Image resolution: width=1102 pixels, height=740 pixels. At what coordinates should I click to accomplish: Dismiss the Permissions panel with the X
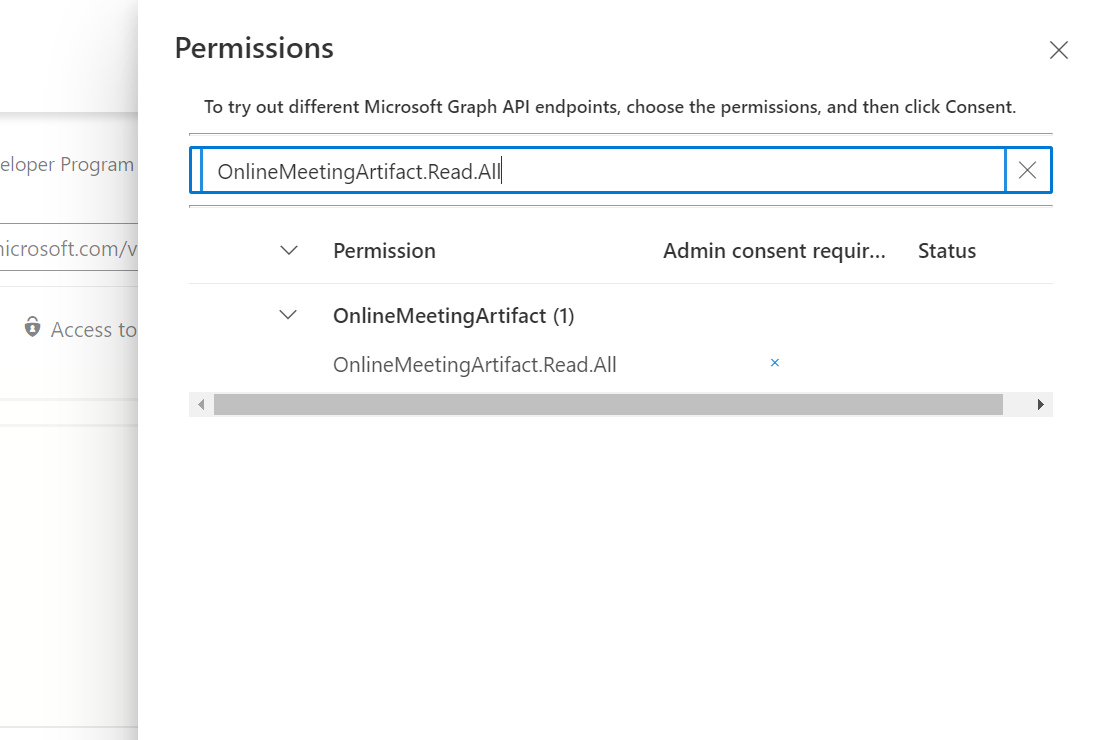[x=1059, y=50]
